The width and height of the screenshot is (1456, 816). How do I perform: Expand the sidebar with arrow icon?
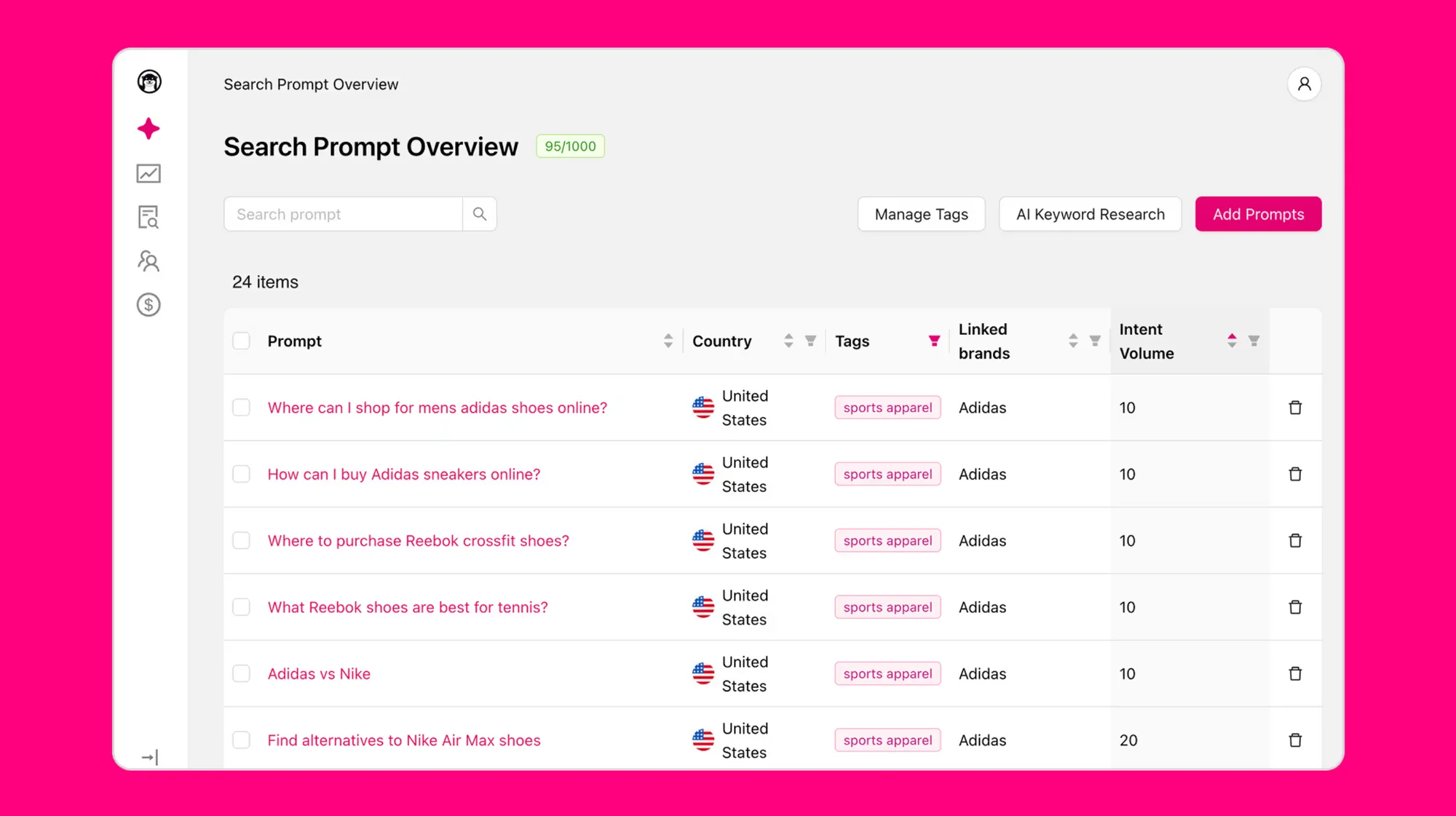149,757
